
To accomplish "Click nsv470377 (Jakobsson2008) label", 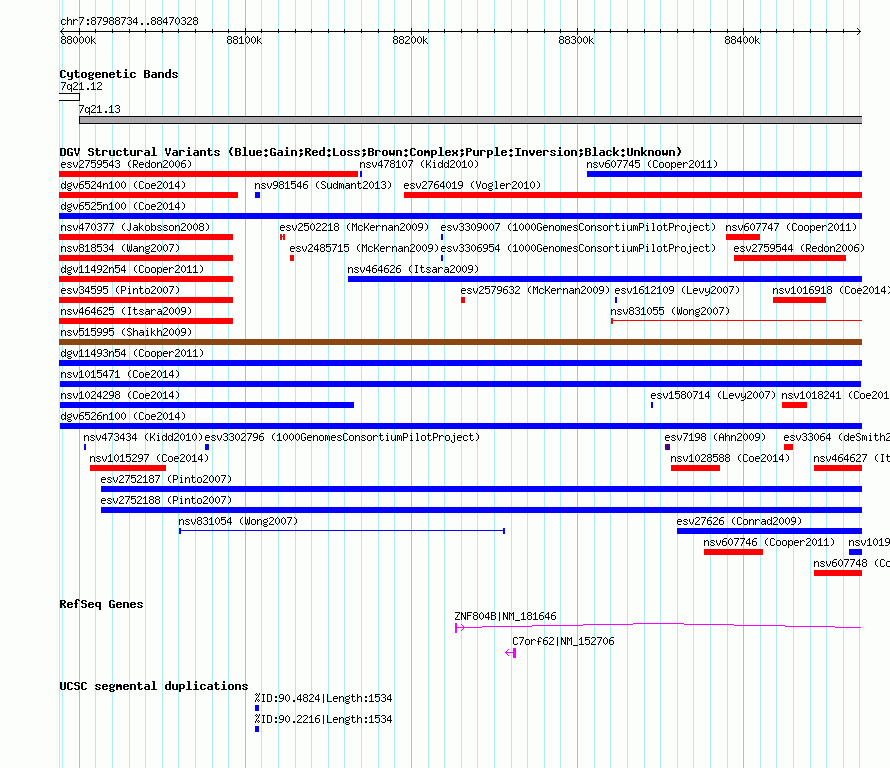I will 135,228.
